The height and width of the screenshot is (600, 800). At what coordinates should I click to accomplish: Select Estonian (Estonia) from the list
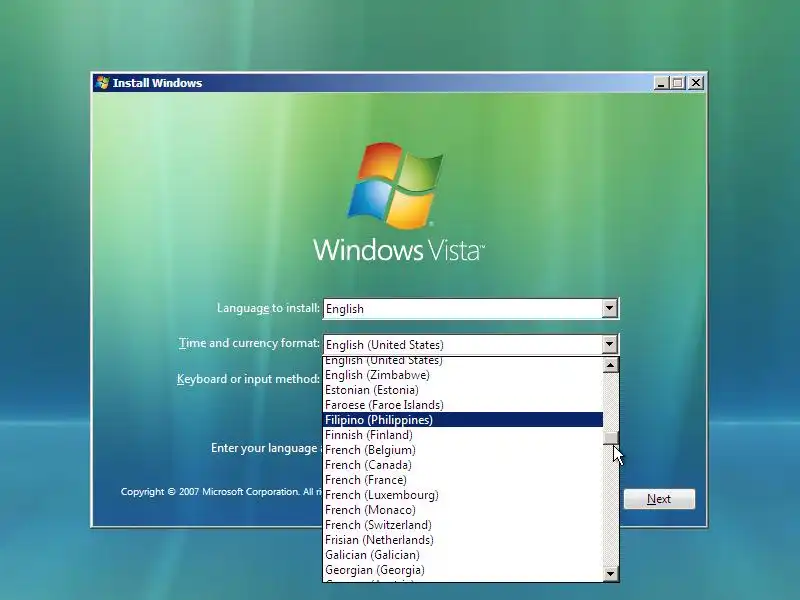tap(463, 390)
